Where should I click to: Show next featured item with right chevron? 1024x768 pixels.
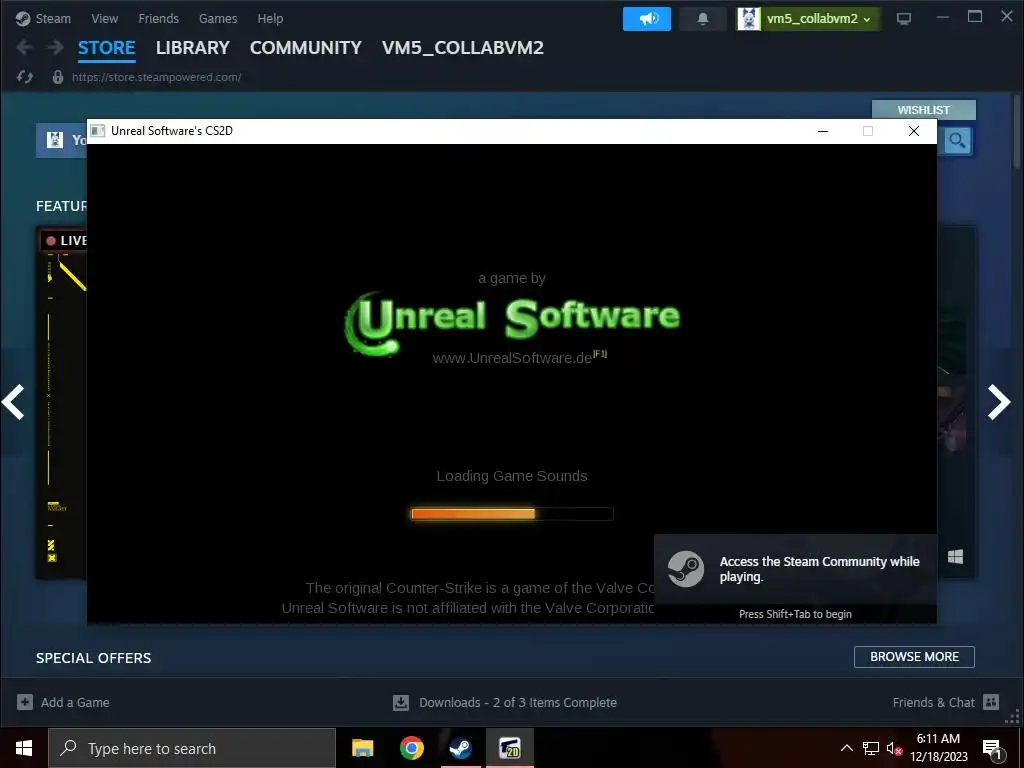[x=999, y=402]
